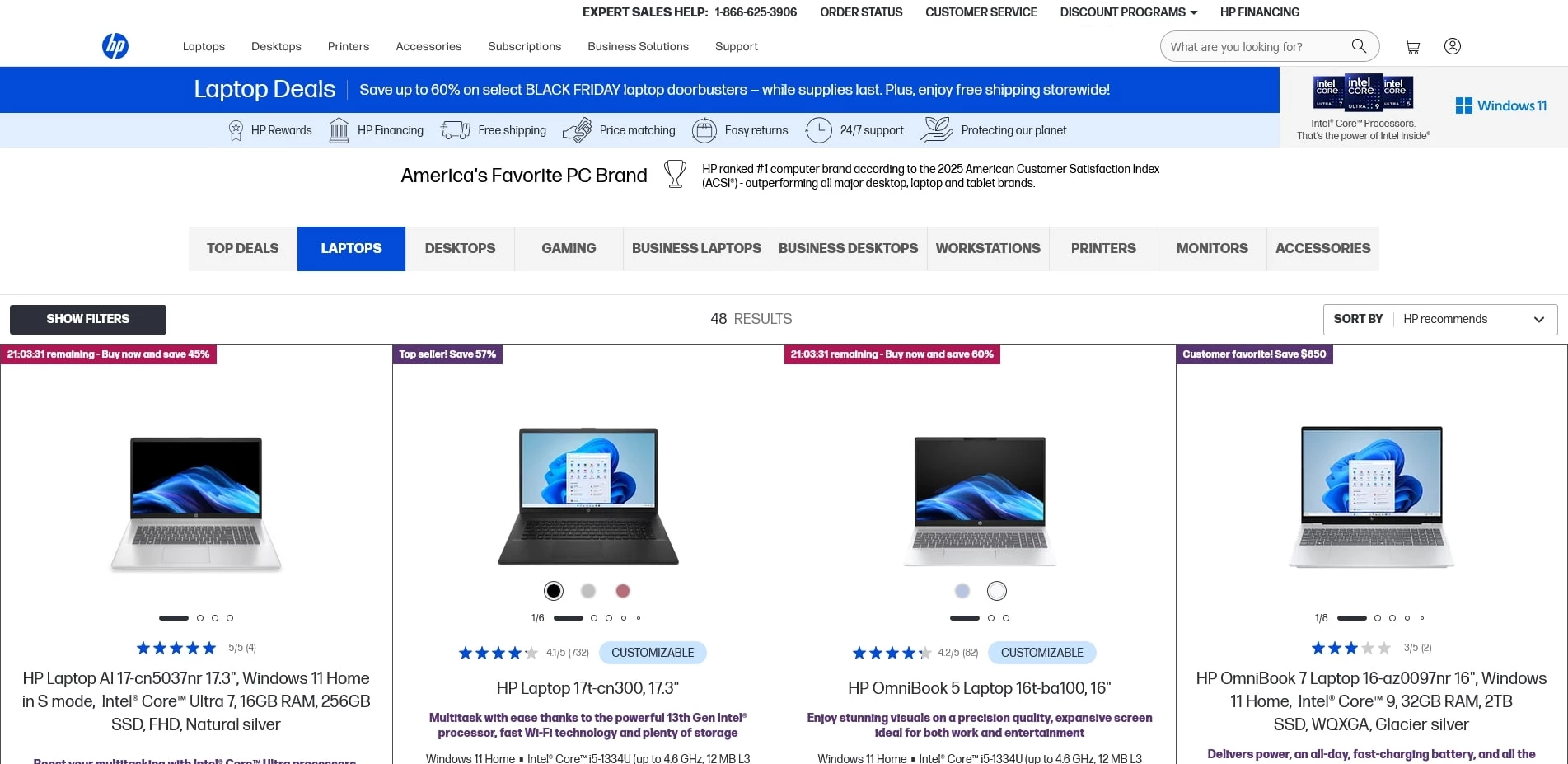Image resolution: width=1568 pixels, height=764 pixels.
Task: Click the HP logo icon
Action: click(x=115, y=46)
